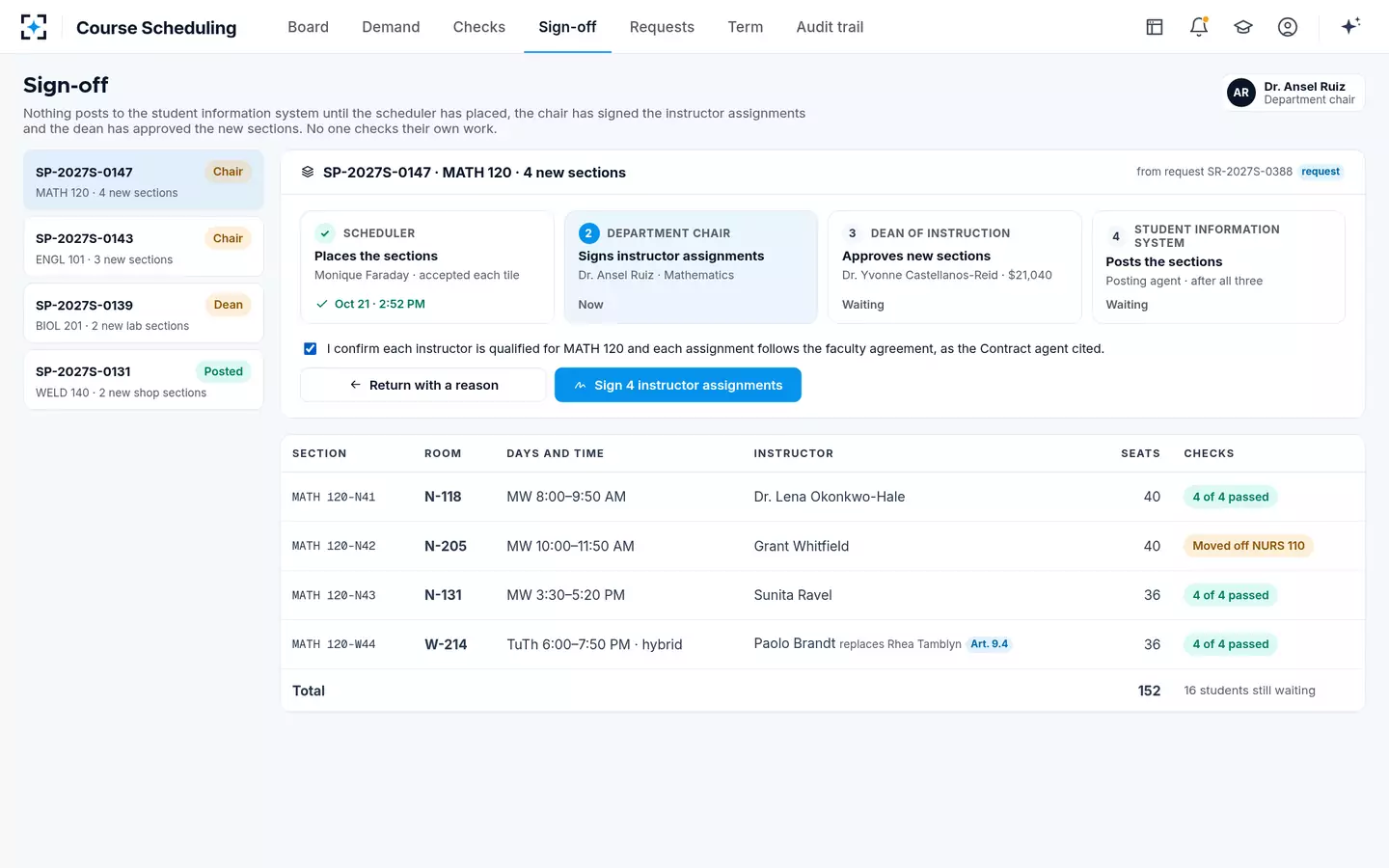The width and height of the screenshot is (1389, 868).
Task: Click MATH 120-N41 section code
Action: click(334, 498)
